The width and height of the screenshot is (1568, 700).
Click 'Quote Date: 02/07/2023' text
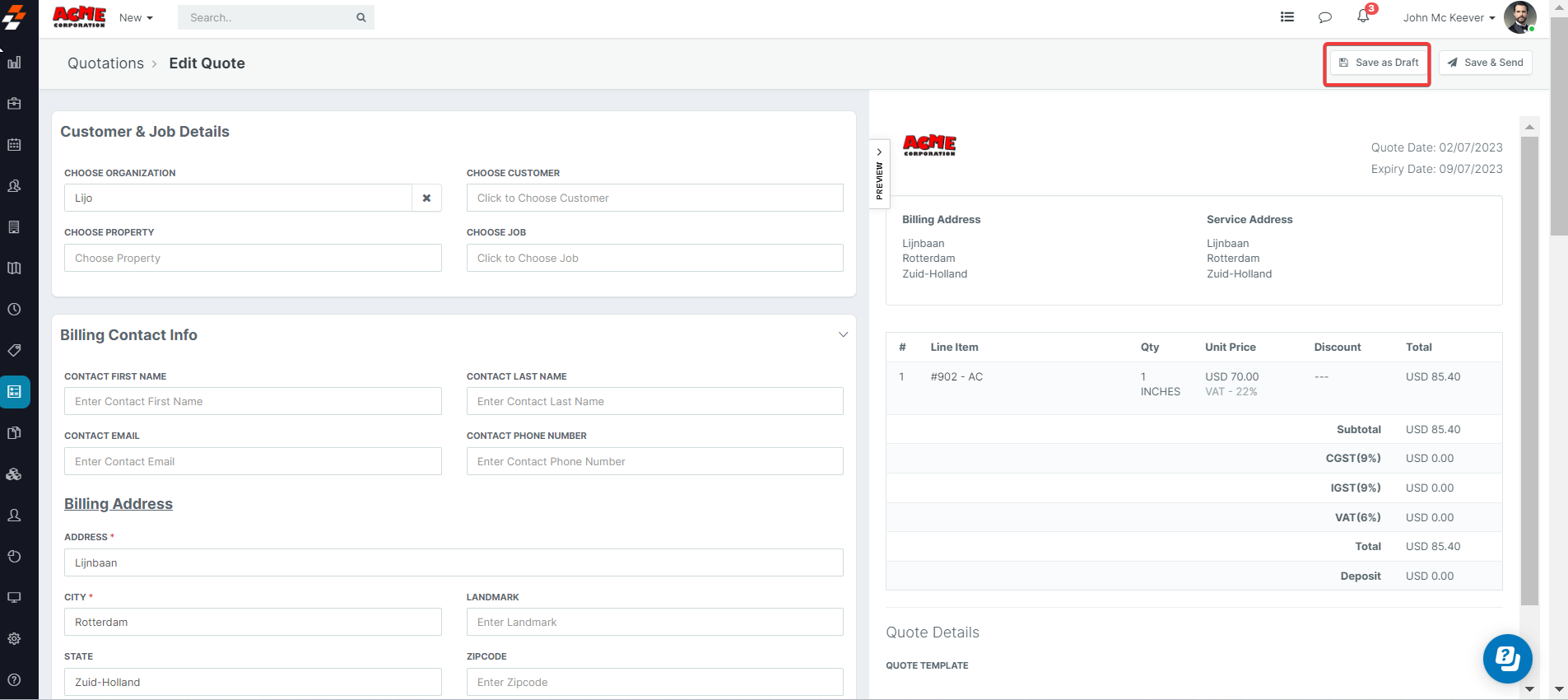1436,147
